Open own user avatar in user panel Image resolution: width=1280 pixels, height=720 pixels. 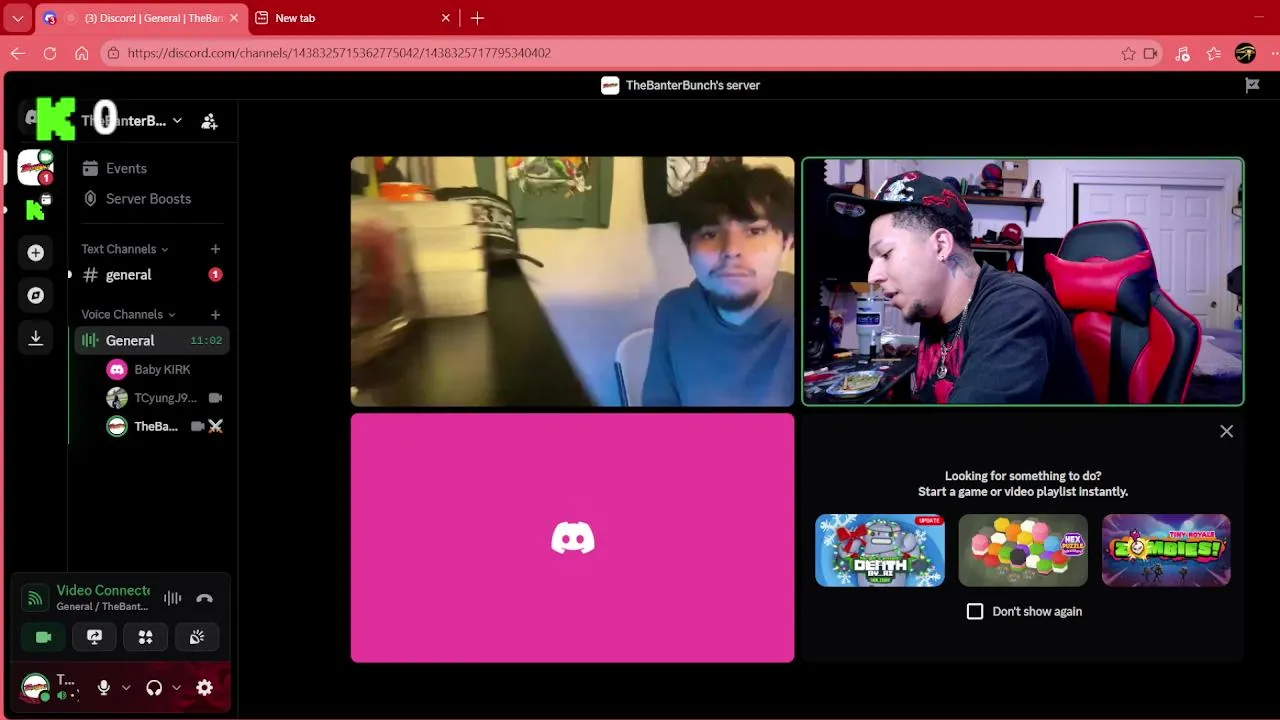36,688
